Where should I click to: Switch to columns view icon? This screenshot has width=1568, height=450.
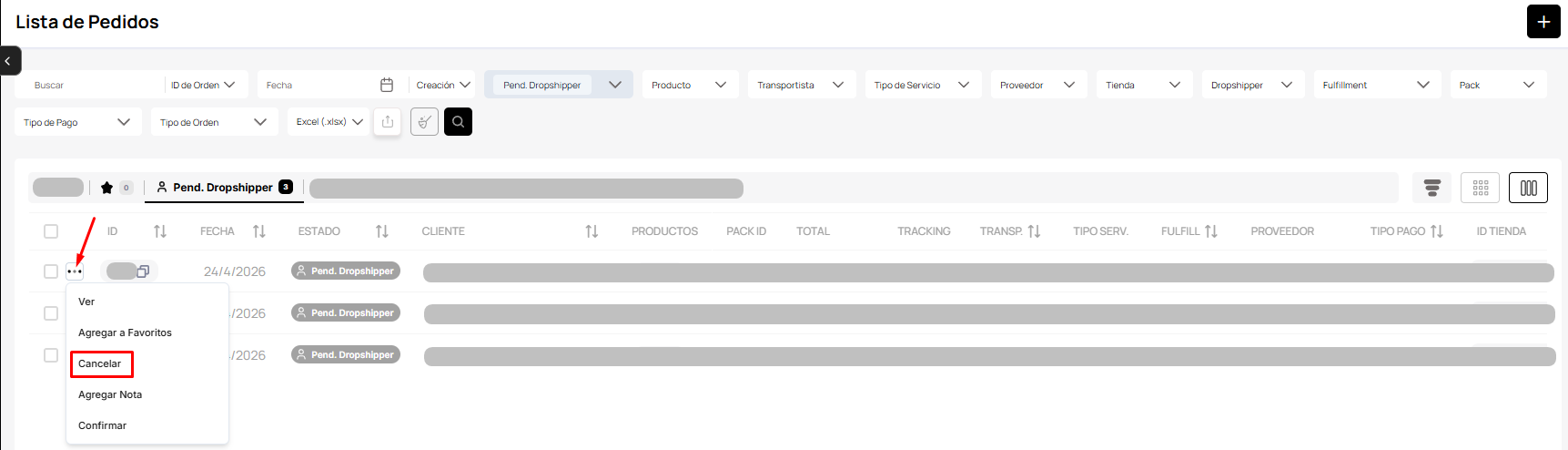pyautogui.click(x=1529, y=188)
